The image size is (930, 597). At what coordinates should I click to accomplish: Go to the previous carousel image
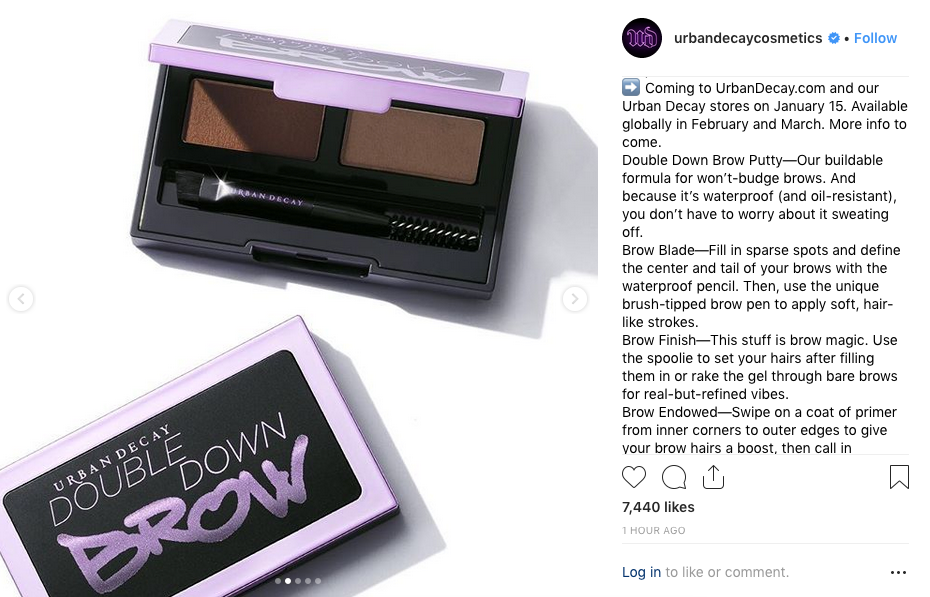click(21, 299)
